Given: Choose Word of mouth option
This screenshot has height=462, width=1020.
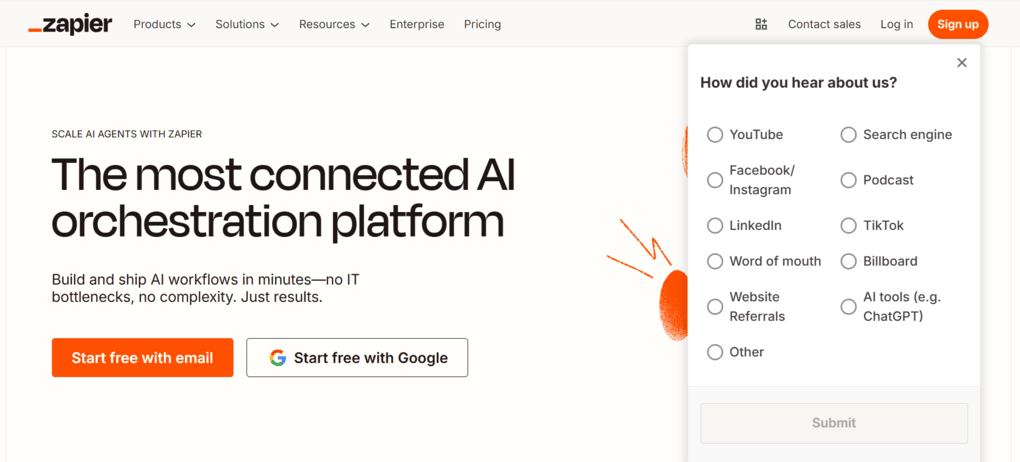Looking at the screenshot, I should 715,262.
